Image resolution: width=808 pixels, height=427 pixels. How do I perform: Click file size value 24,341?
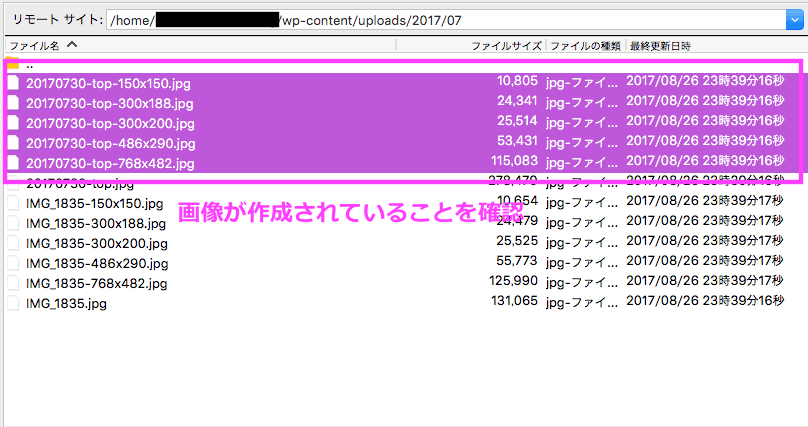[517, 101]
